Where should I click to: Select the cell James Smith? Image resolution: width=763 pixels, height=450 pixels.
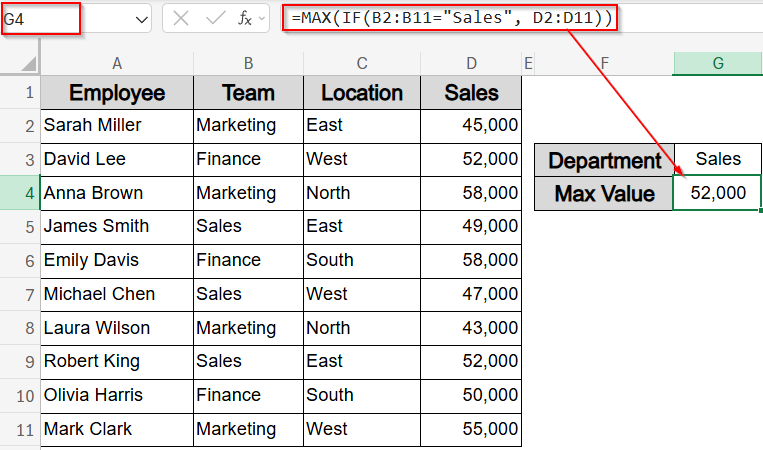pyautogui.click(x=117, y=227)
